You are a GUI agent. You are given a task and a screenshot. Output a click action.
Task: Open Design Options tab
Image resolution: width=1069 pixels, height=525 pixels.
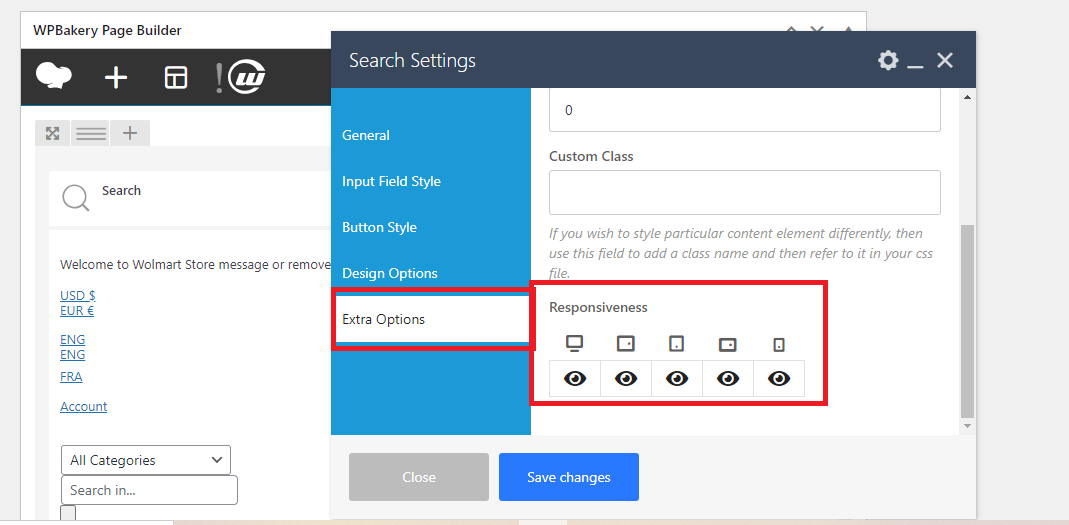click(390, 273)
